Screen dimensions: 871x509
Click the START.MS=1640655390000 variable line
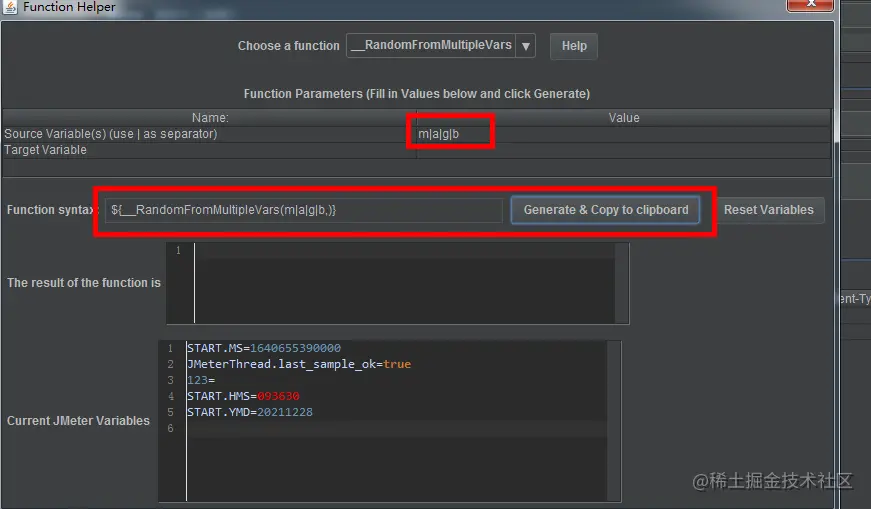point(264,348)
